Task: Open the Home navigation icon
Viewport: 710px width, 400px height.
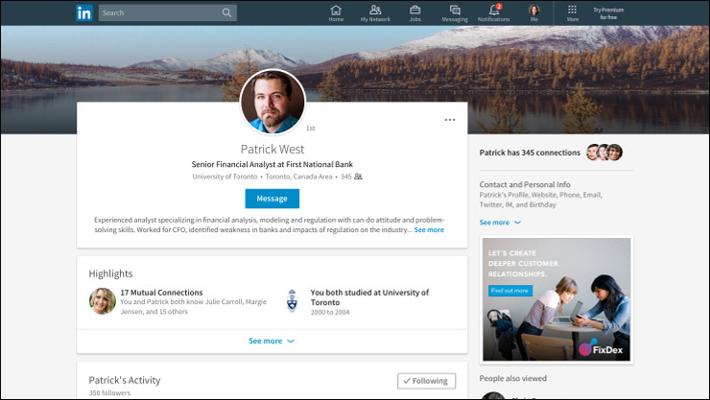Action: [336, 12]
